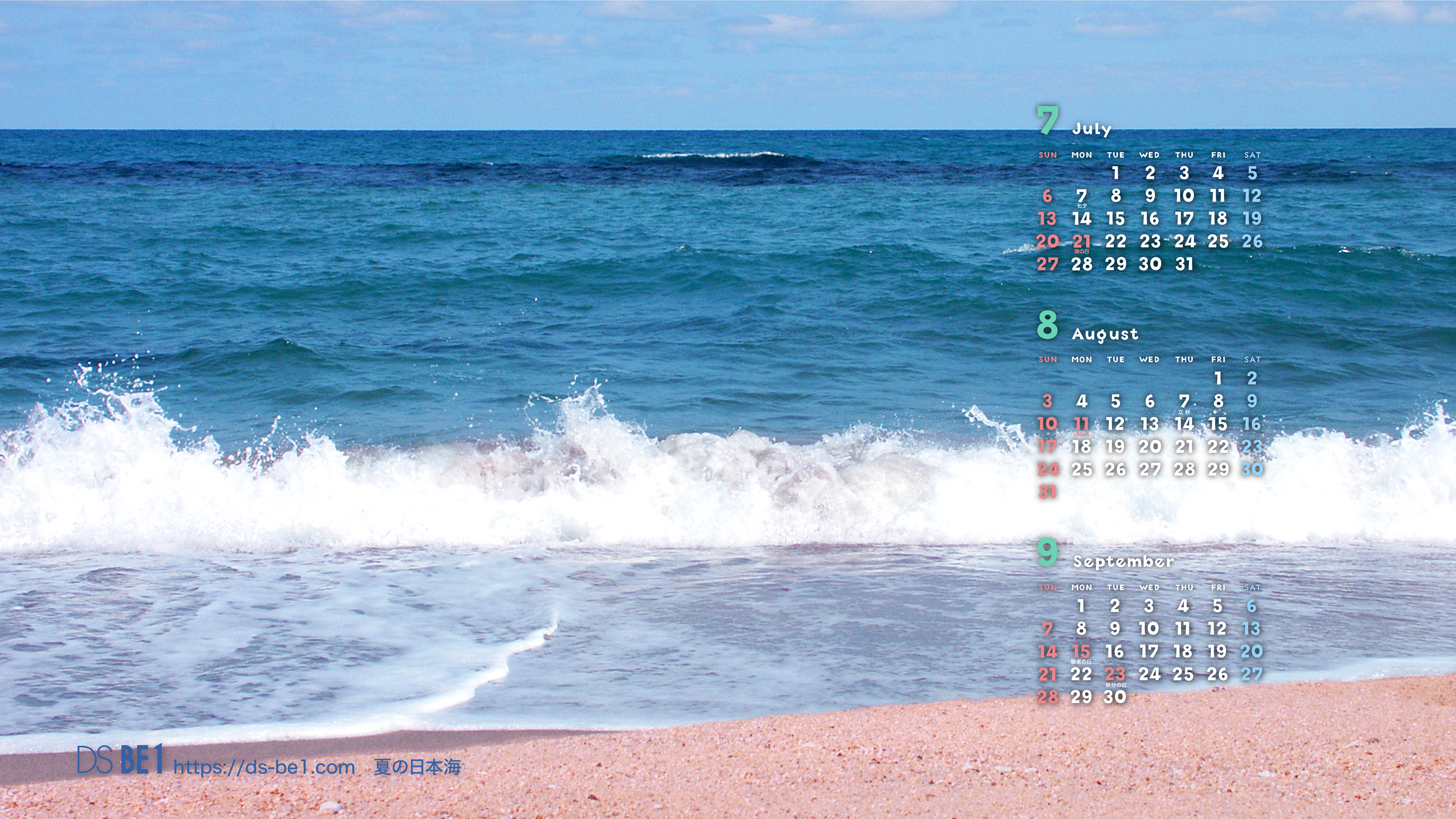Select the September month heading

(x=1123, y=561)
